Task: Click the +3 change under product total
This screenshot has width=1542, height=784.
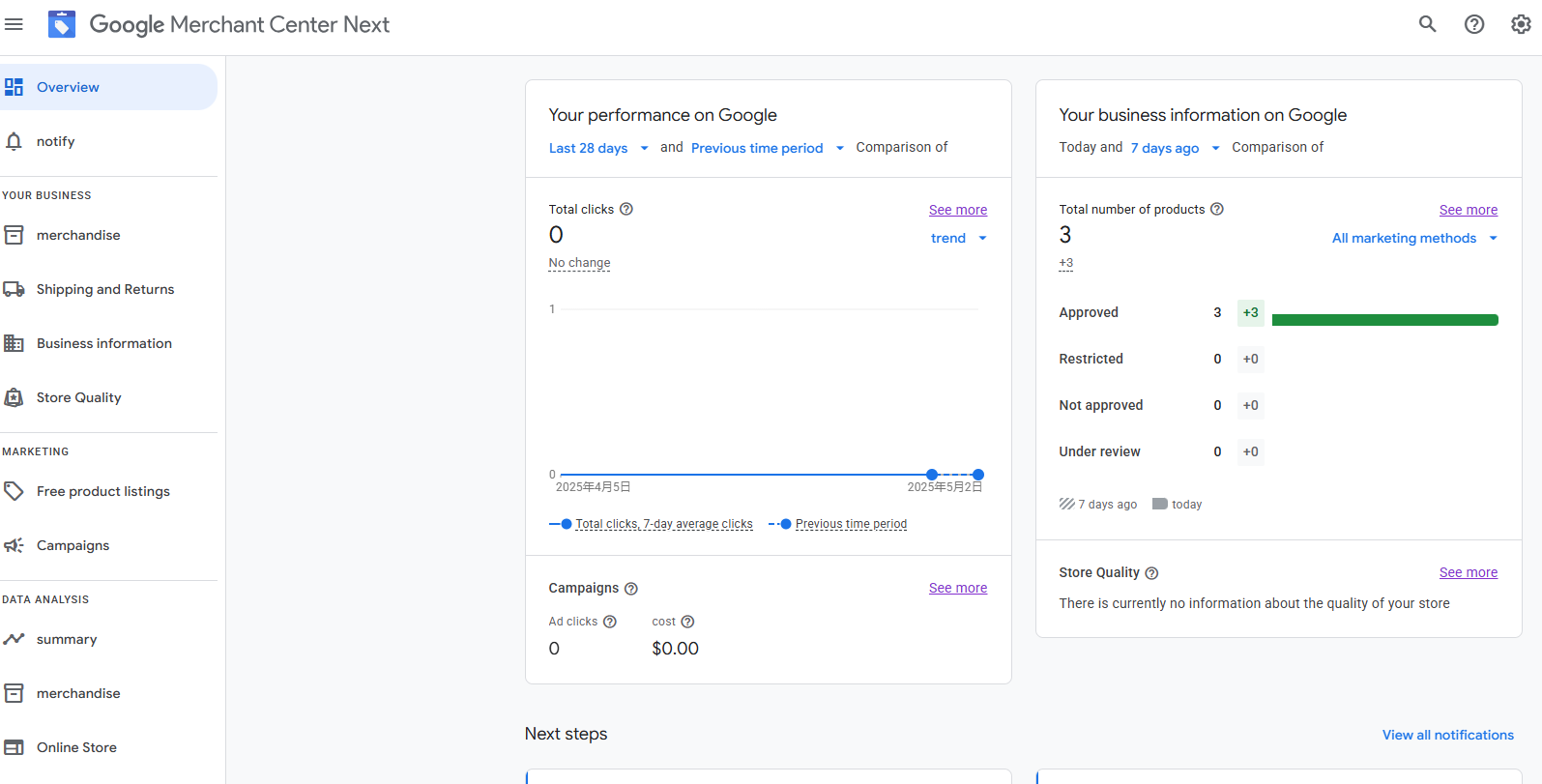Action: (x=1066, y=263)
